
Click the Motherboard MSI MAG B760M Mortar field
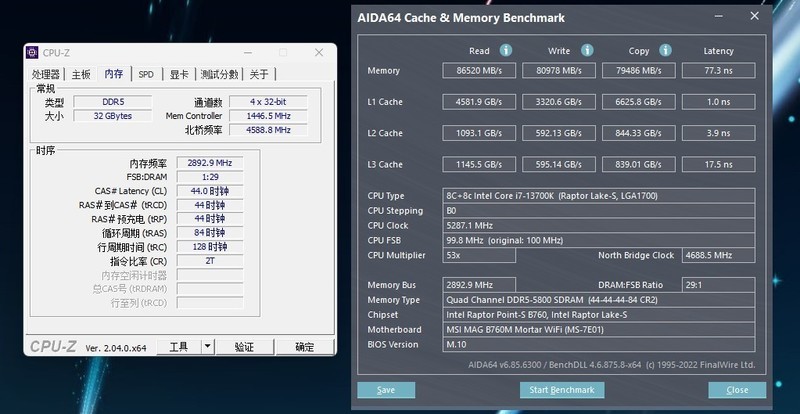[x=598, y=330]
